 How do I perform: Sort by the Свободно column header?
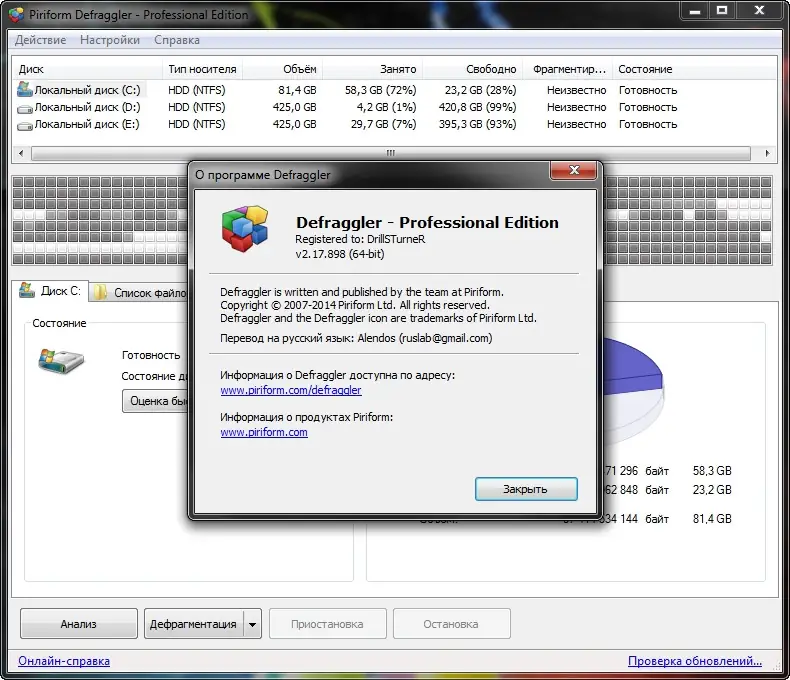click(x=473, y=69)
